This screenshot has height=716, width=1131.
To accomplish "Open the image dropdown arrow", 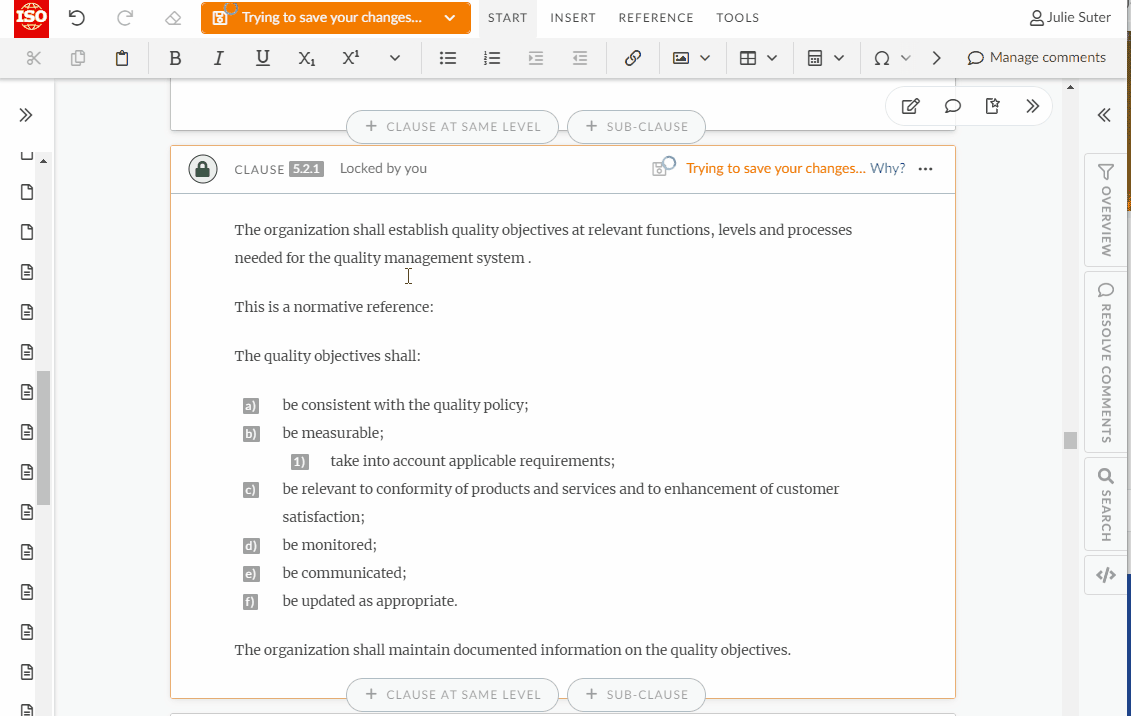I will point(705,58).
